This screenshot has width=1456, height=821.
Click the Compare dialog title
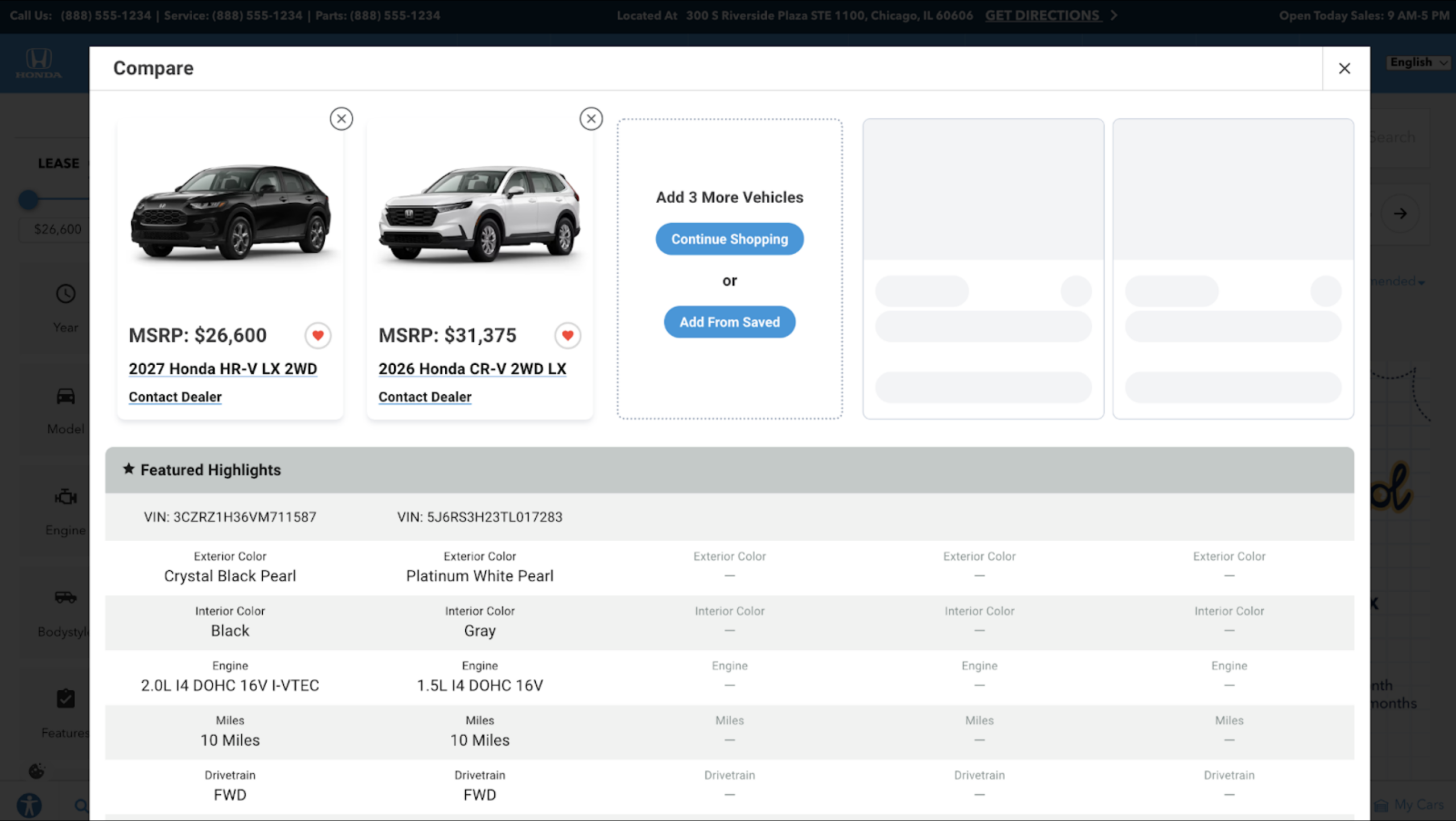tap(154, 68)
